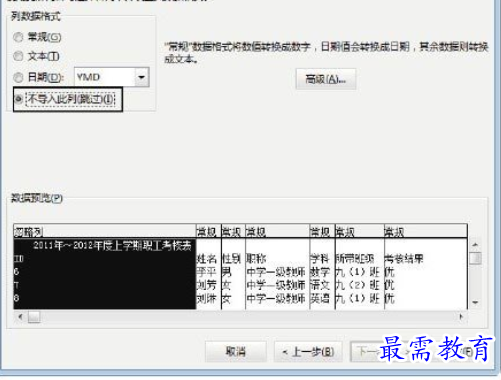Select the 常规(G) radio button
This screenshot has height=380, width=501.
(x=18, y=37)
